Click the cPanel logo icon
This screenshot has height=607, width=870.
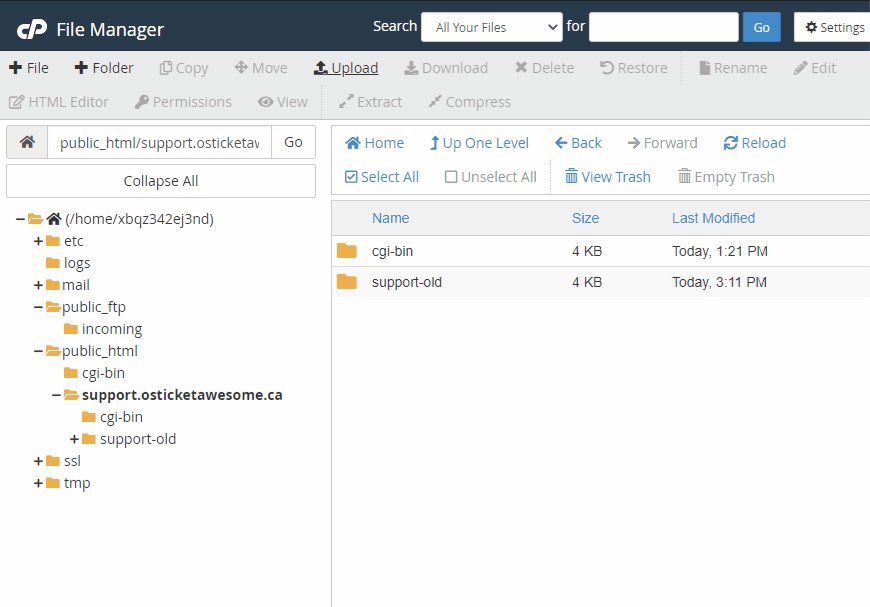(x=32, y=29)
